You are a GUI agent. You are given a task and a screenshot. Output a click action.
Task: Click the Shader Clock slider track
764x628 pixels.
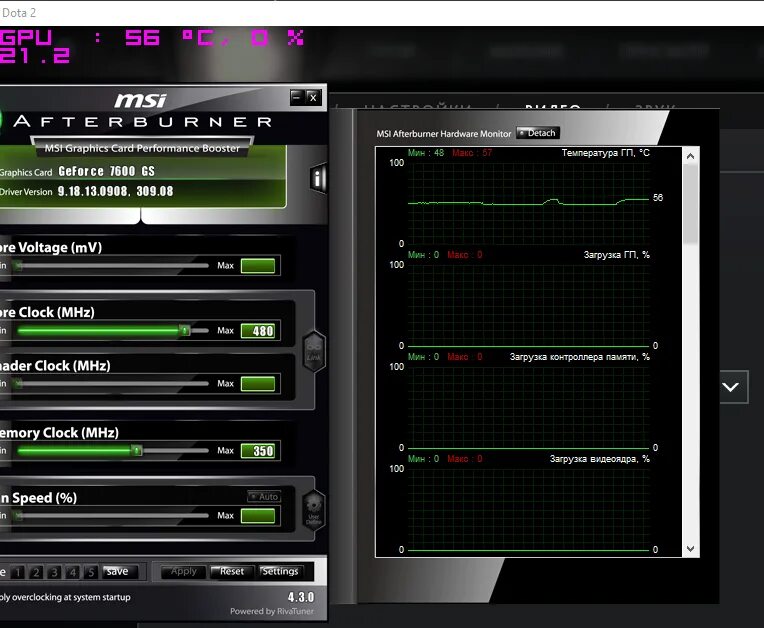[113, 383]
